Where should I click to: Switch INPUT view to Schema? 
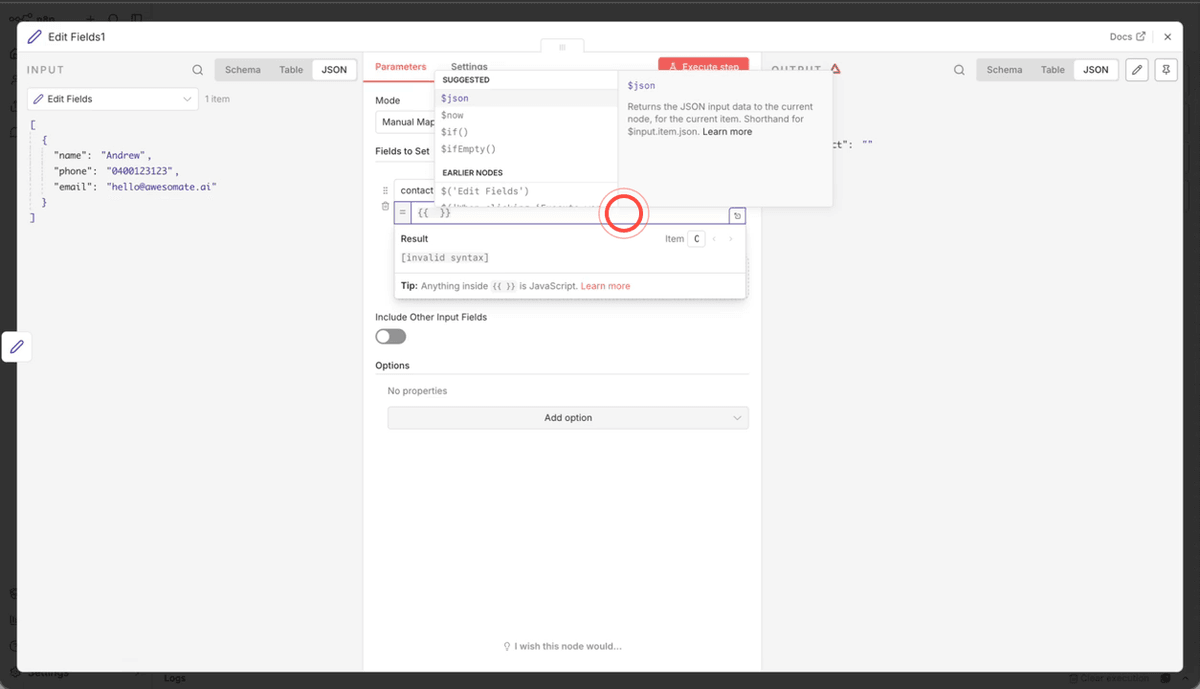[x=242, y=70]
